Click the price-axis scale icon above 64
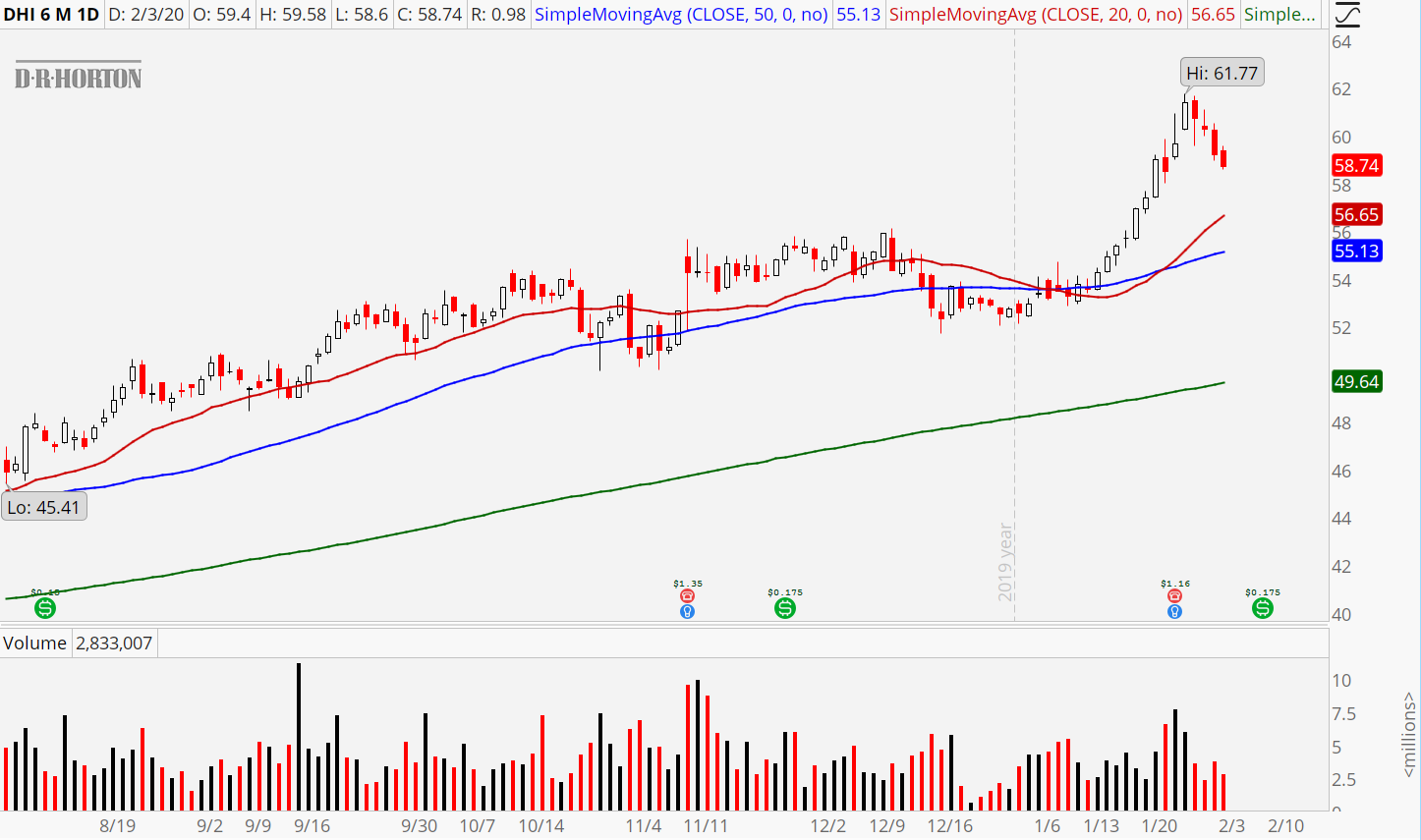1421x840 pixels. 1347,15
